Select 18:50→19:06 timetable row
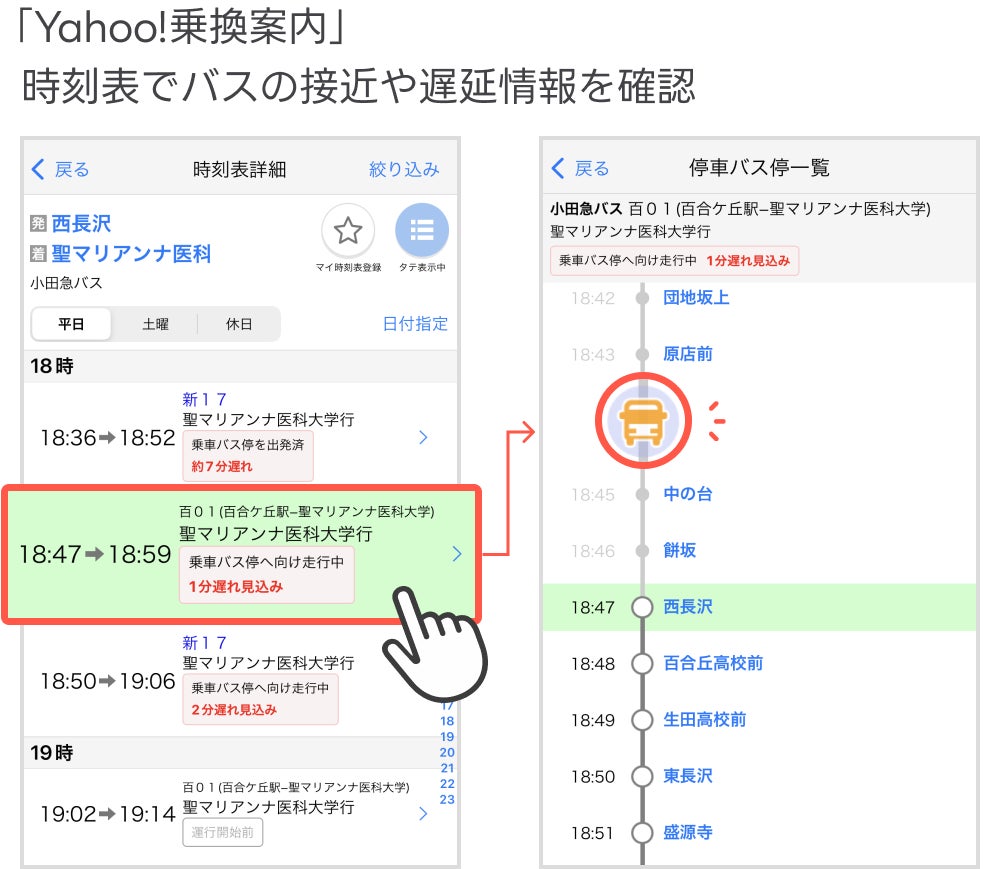This screenshot has height=869, width=1000. click(x=240, y=681)
